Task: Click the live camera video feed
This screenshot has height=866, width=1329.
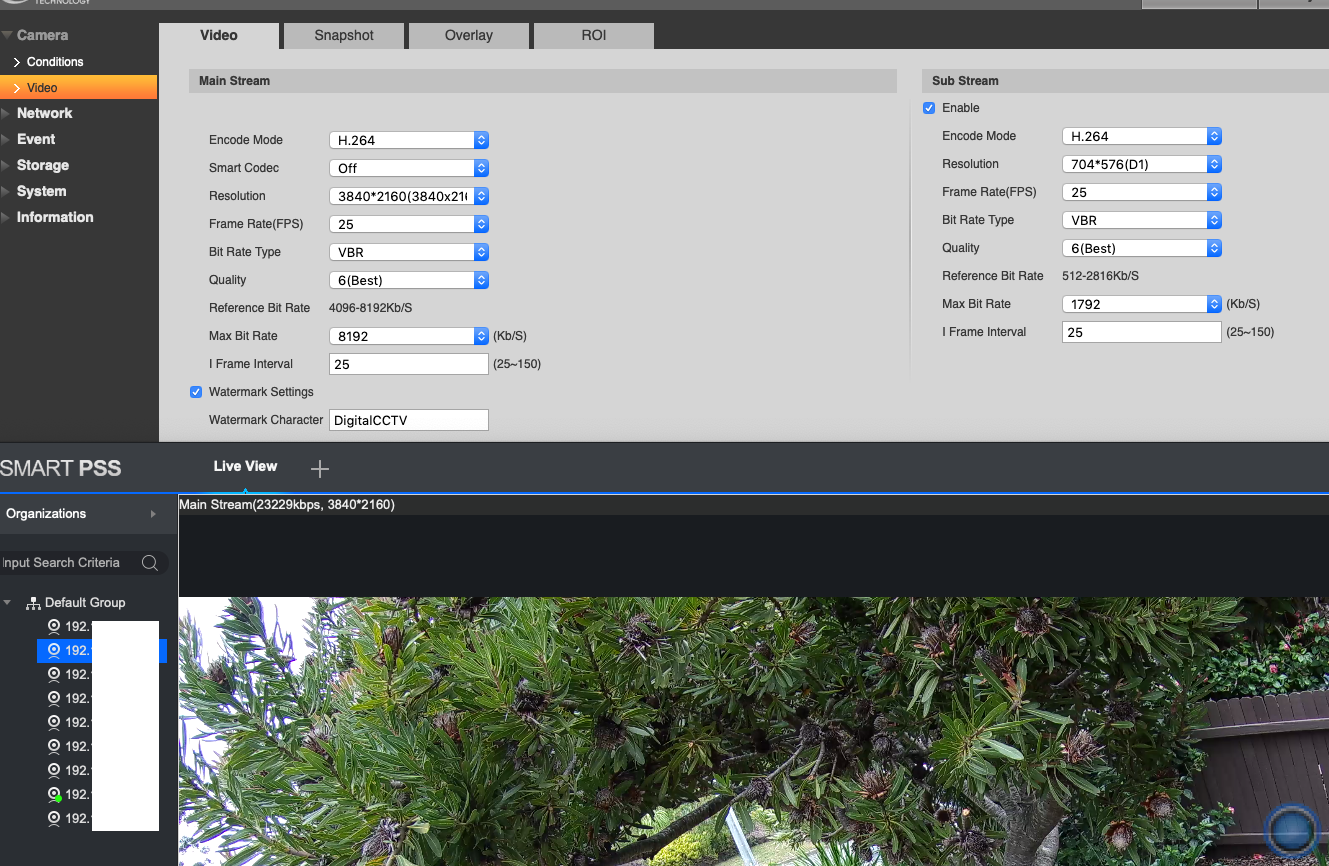Action: tap(754, 731)
